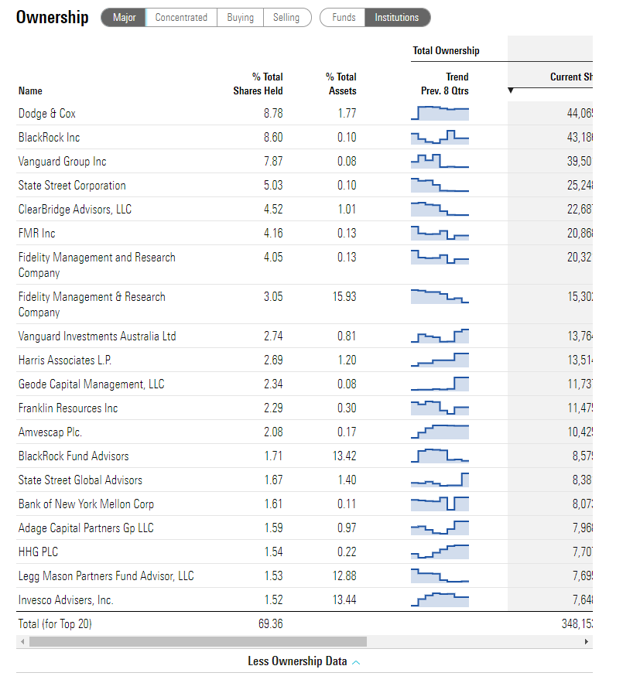Select total 69.36 percent value

(x=271, y=623)
